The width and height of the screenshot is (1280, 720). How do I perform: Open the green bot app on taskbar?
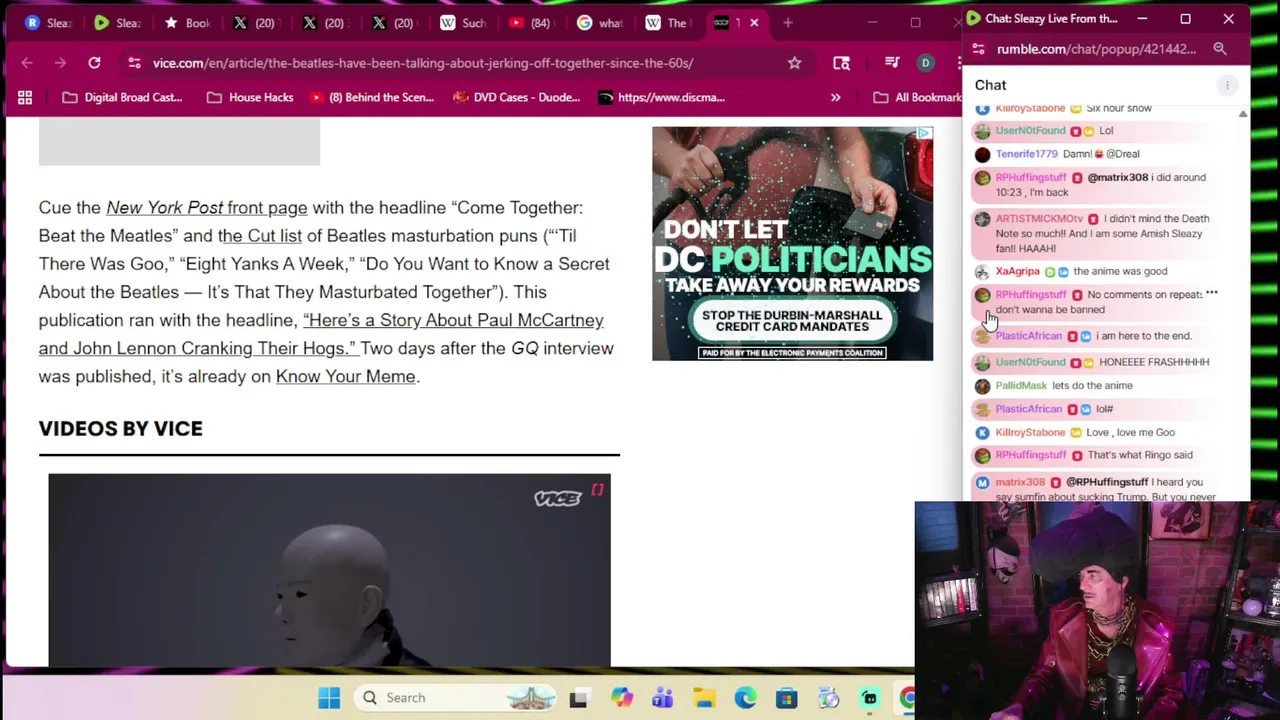click(x=870, y=698)
